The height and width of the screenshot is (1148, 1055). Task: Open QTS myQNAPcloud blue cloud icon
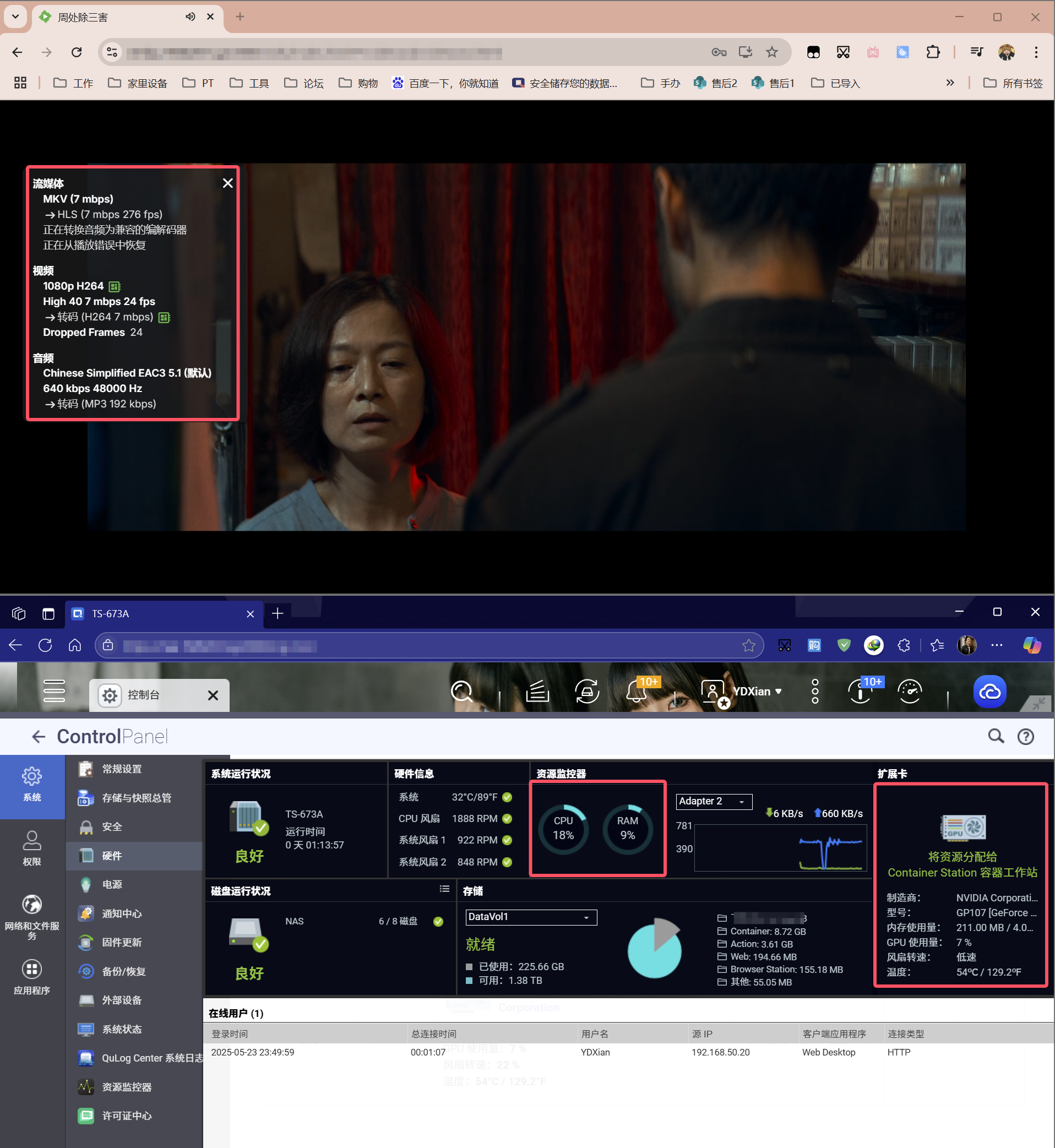990,692
